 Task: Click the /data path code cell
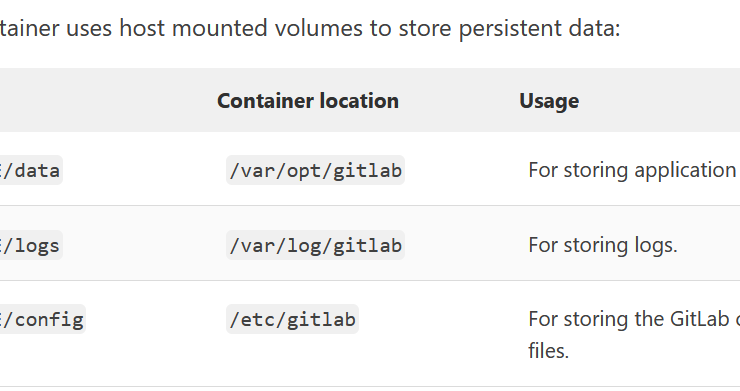point(31,170)
